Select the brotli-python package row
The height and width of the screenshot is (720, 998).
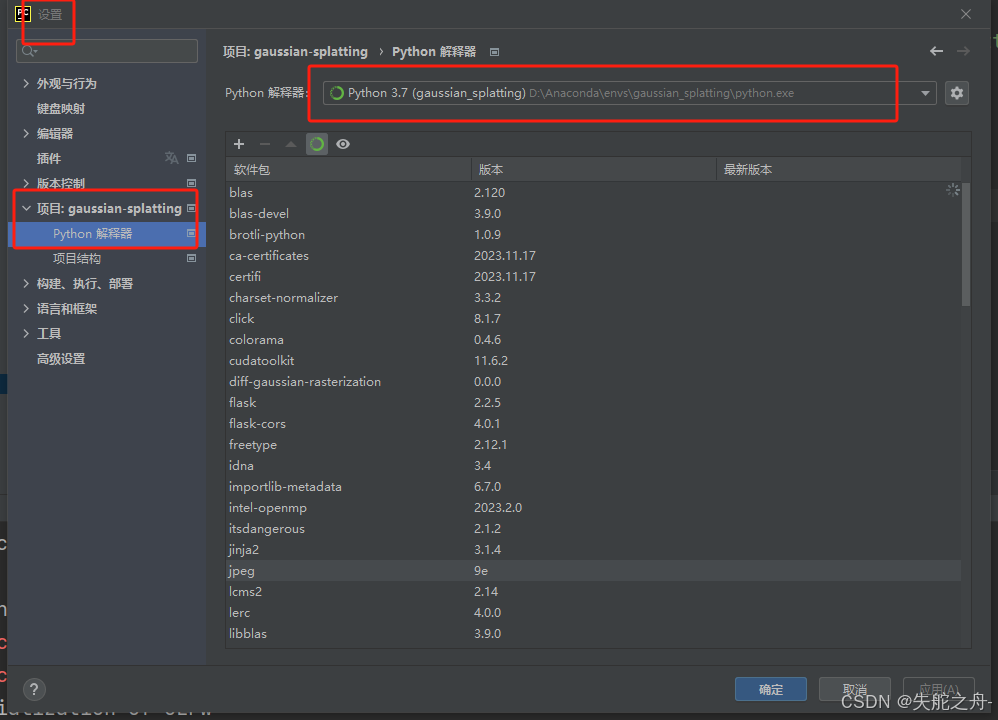click(593, 234)
